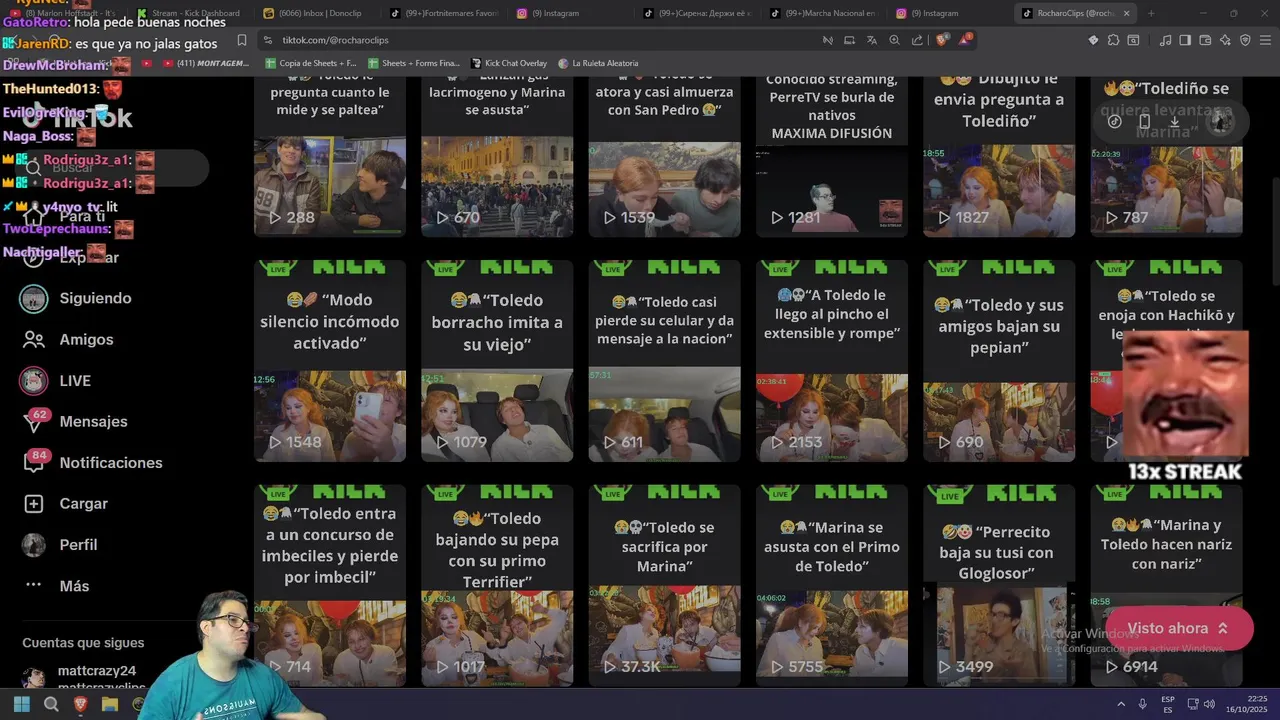Open the video showing 670 views
The image size is (1280, 720).
coord(497,155)
